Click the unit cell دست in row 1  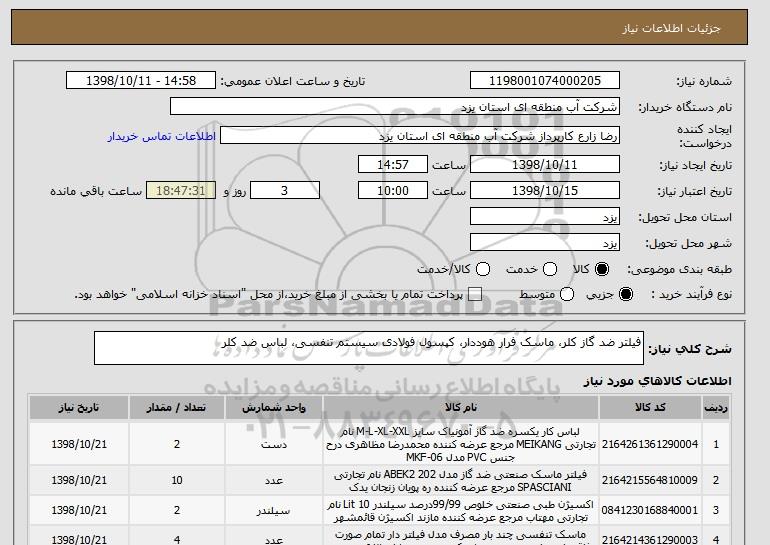(274, 444)
